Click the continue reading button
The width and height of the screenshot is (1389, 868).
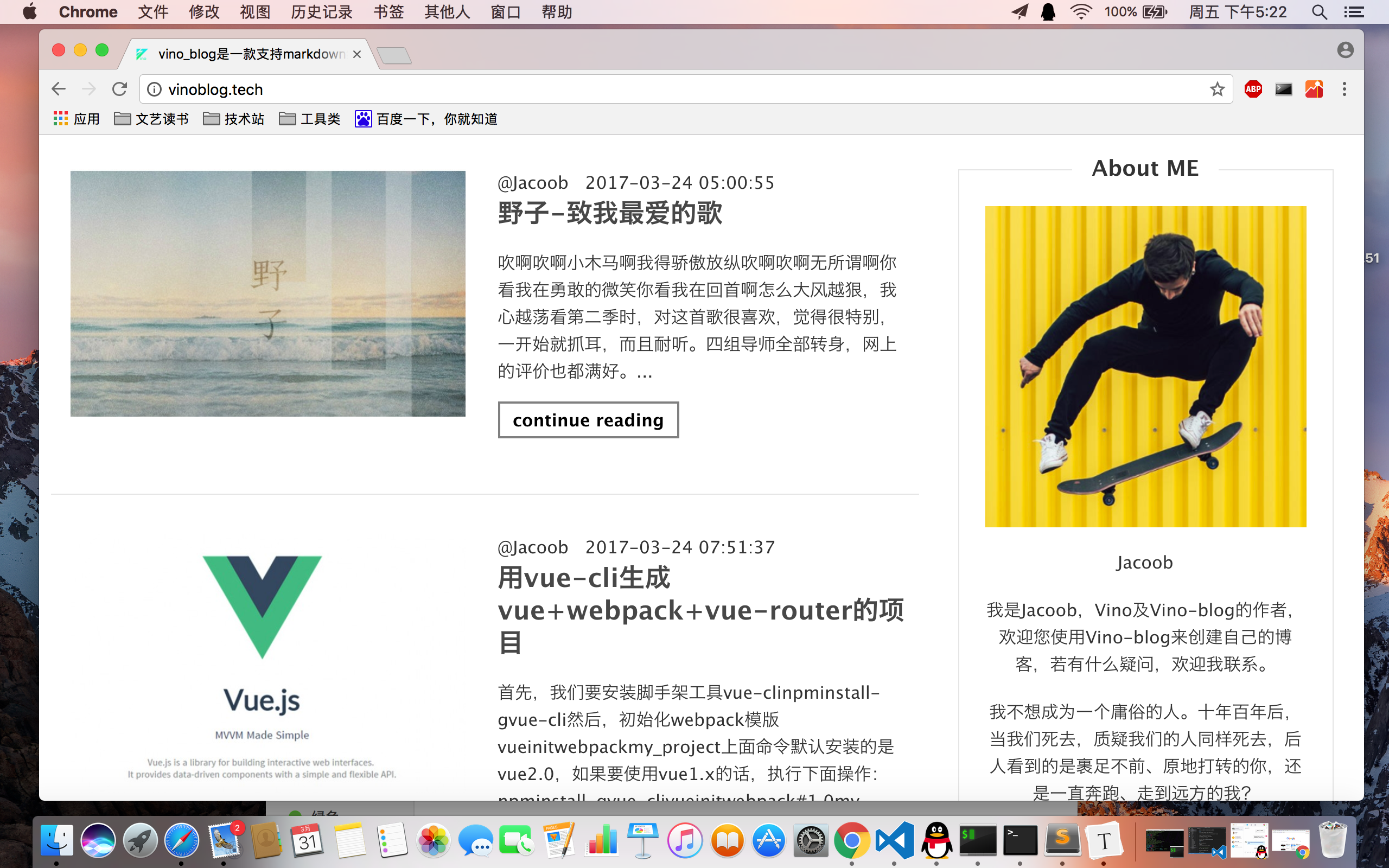(x=588, y=420)
